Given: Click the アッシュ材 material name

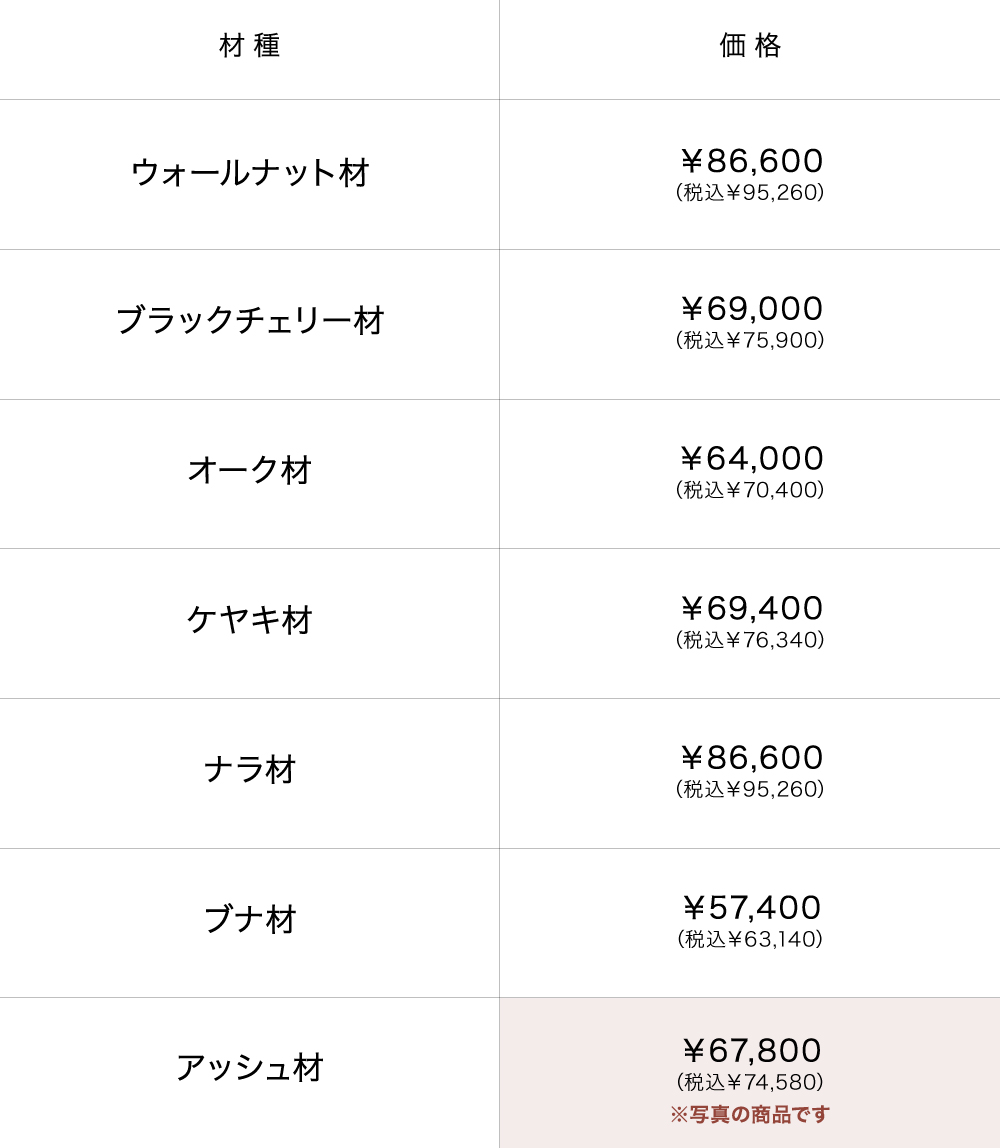Looking at the screenshot, I should [250, 1068].
